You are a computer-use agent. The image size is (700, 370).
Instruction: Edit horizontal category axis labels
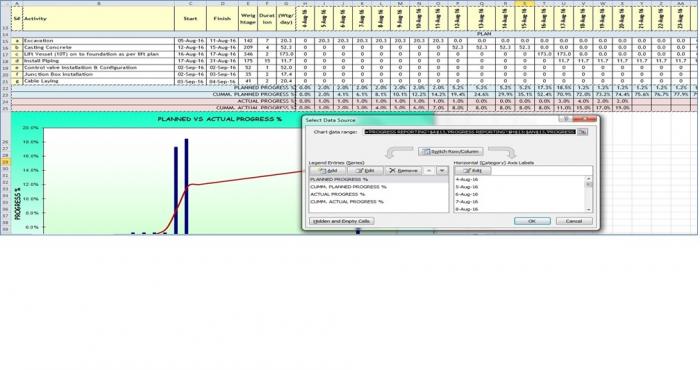coord(473,171)
